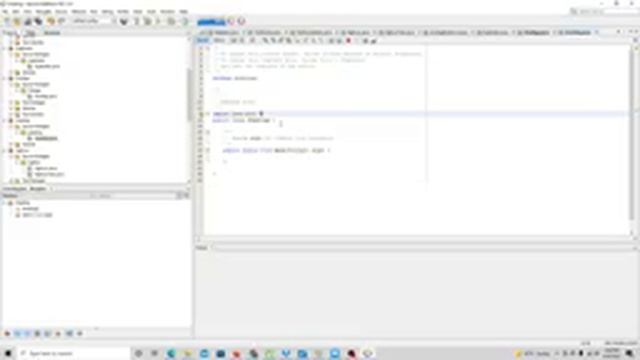This screenshot has height=360, width=640.
Task: Click the New File toolbar icon
Action: [x=7, y=21]
